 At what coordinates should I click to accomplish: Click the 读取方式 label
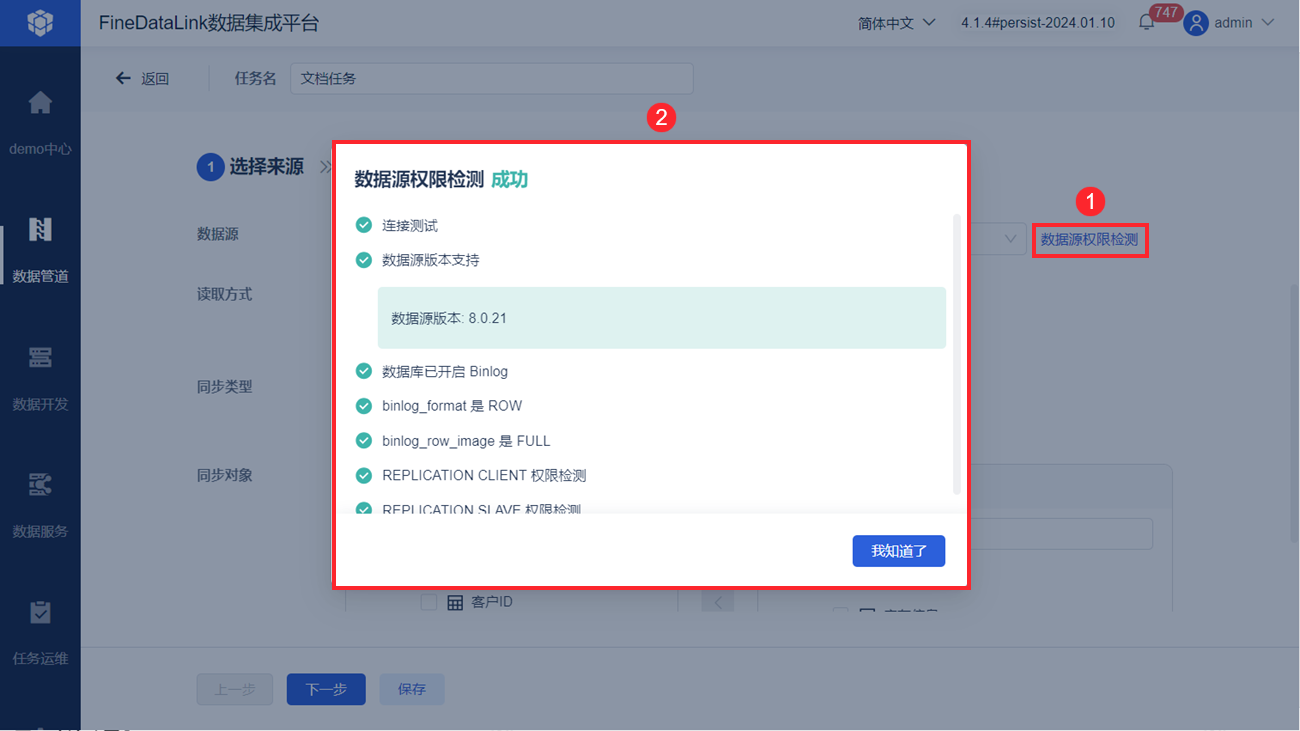(224, 294)
